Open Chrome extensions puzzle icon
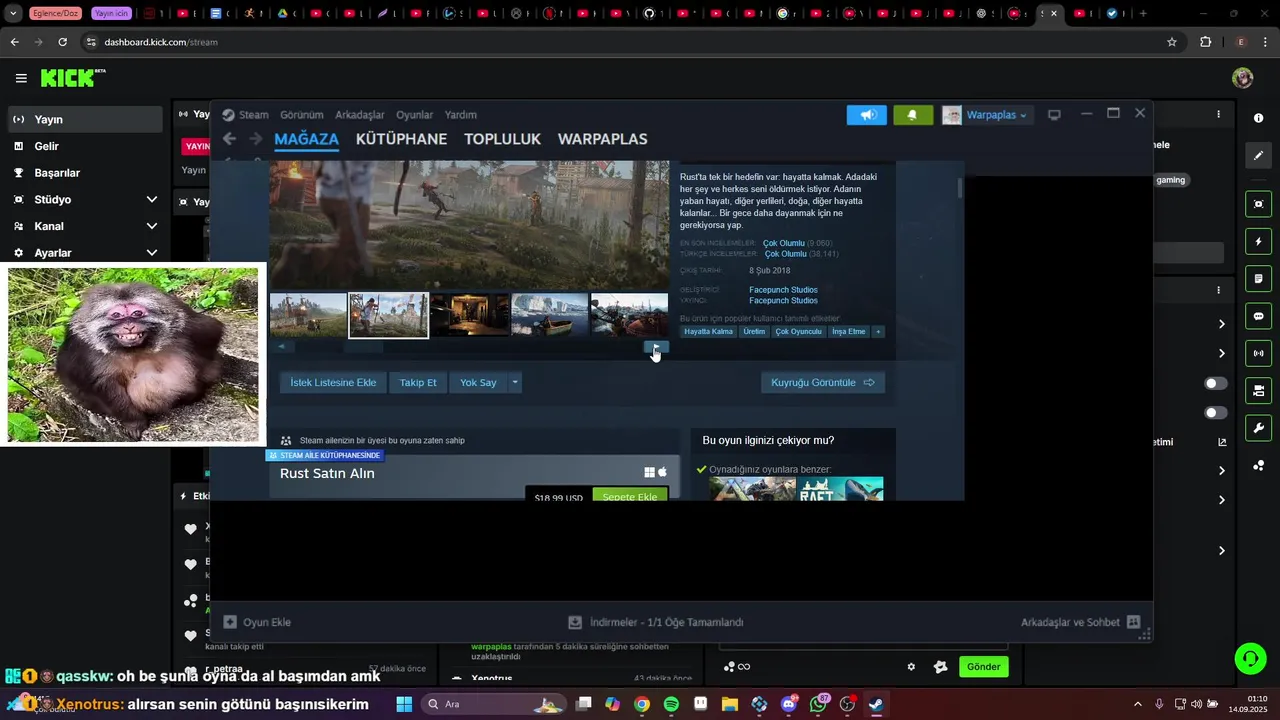The height and width of the screenshot is (720, 1280). tap(1205, 42)
